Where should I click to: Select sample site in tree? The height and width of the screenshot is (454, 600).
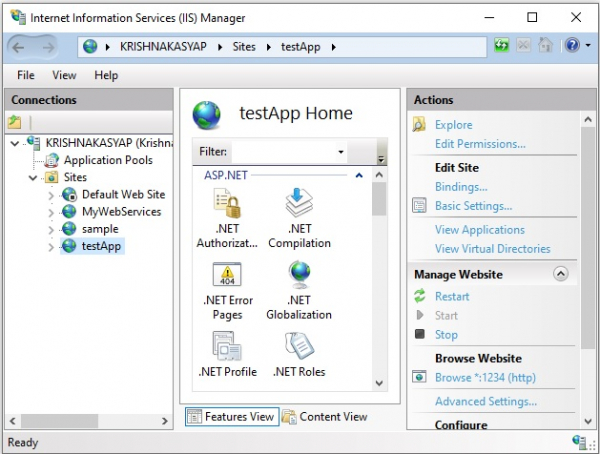click(100, 229)
